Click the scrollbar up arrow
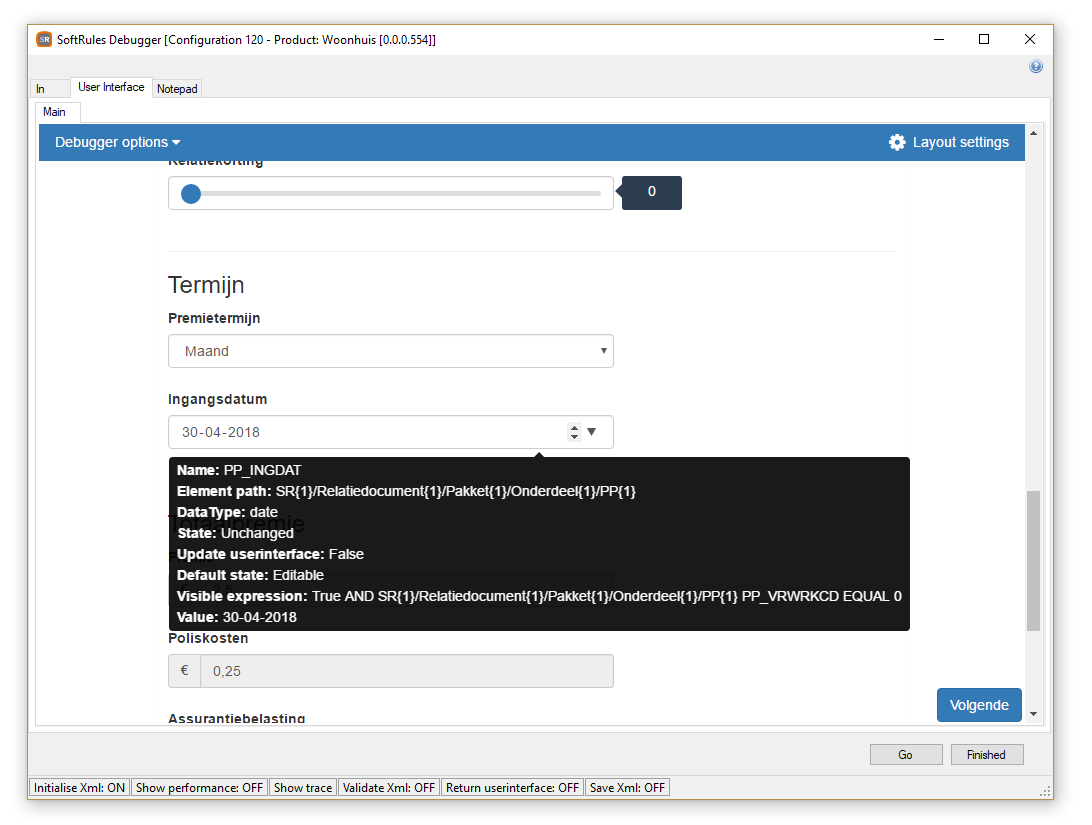 (1034, 133)
